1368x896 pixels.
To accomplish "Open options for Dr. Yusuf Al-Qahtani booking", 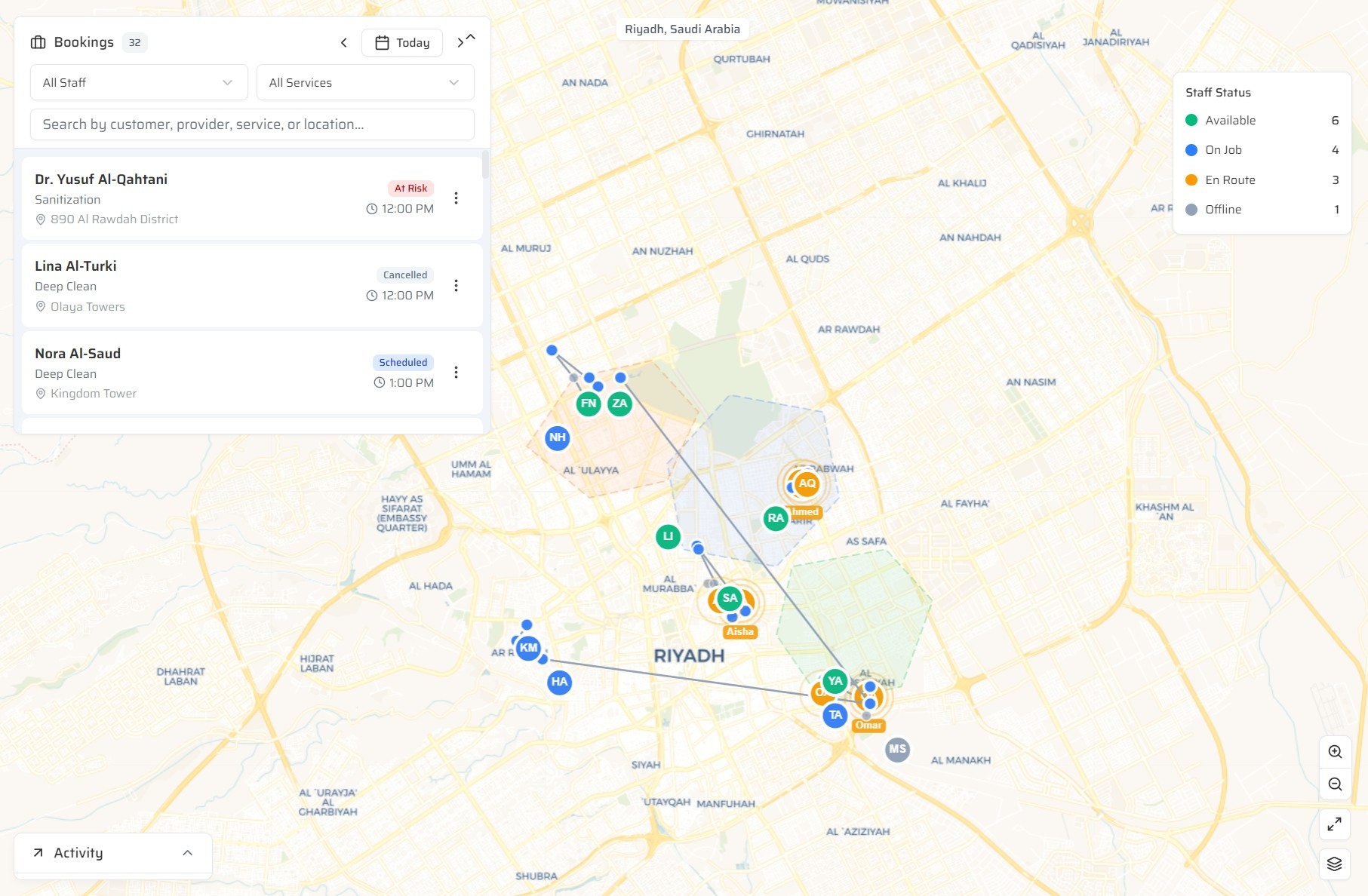I will (456, 198).
